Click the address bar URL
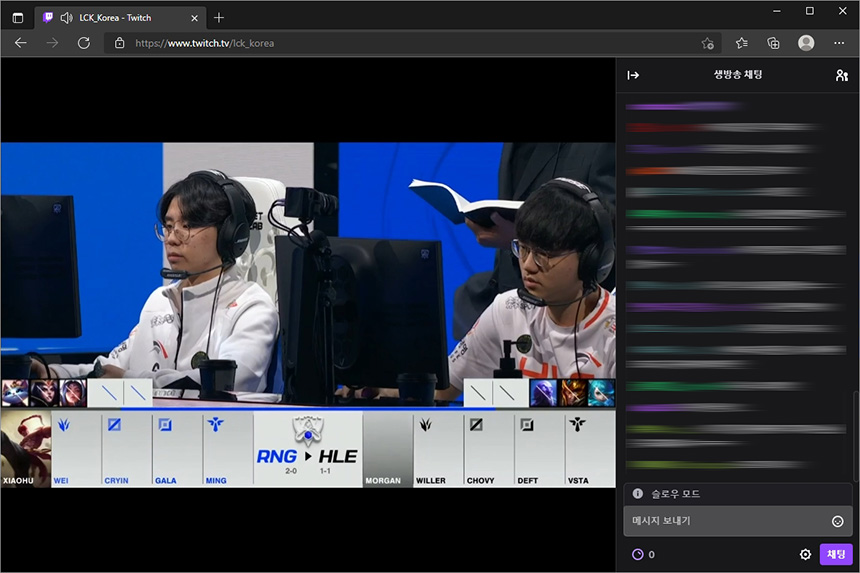Viewport: 860px width, 573px height. click(205, 43)
